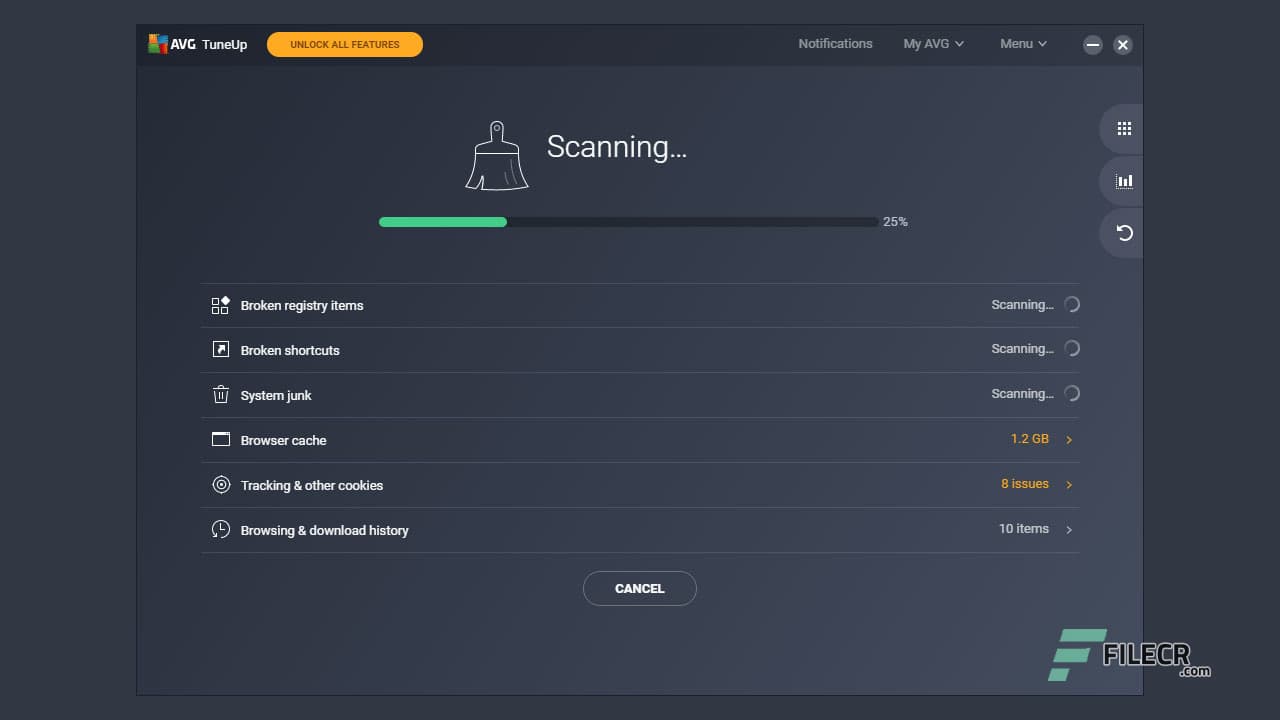Open the dashboard grid icon in sidebar
This screenshot has width=1280, height=720.
(1123, 128)
